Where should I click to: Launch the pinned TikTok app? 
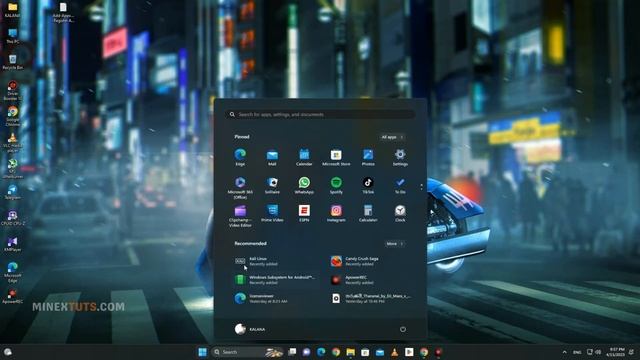click(x=368, y=185)
